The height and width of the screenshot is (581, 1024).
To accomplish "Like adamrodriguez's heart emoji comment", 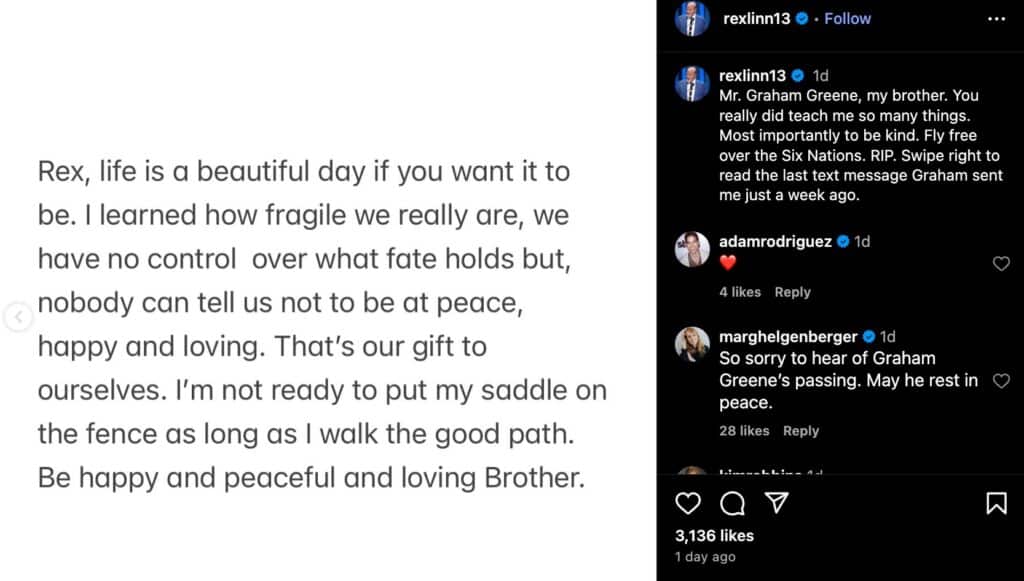I will point(1001,264).
